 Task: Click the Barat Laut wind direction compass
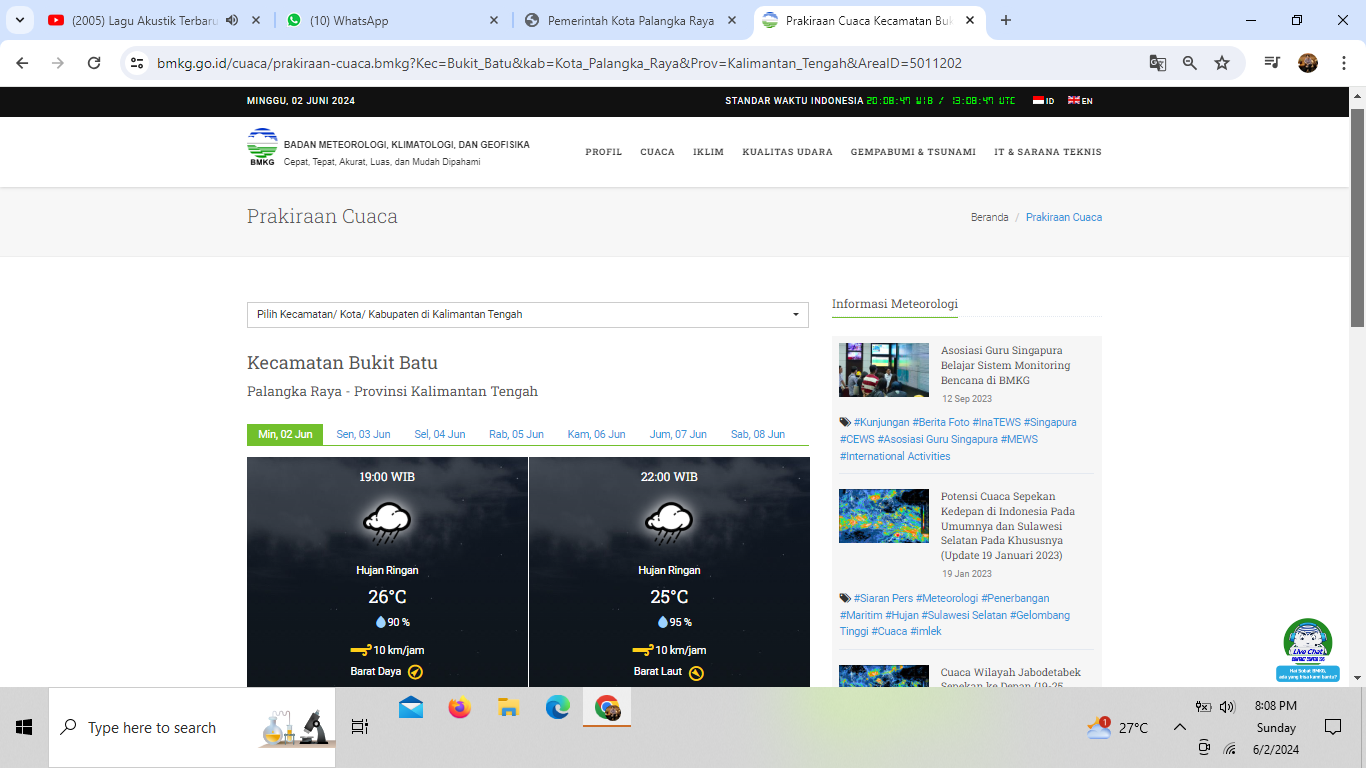pyautogui.click(x=697, y=672)
